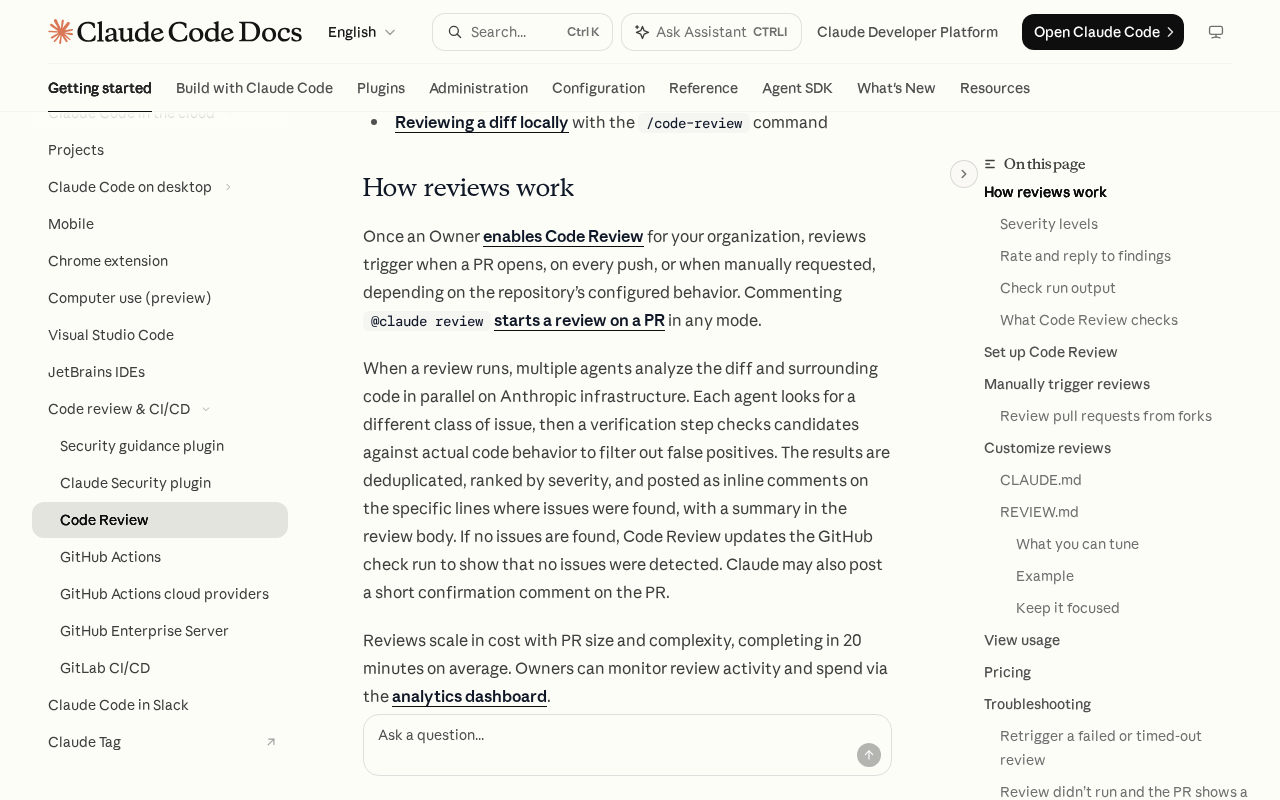Click external link arrow beside Claude Tag
The width and height of the screenshot is (1280, 800).
[x=271, y=742]
